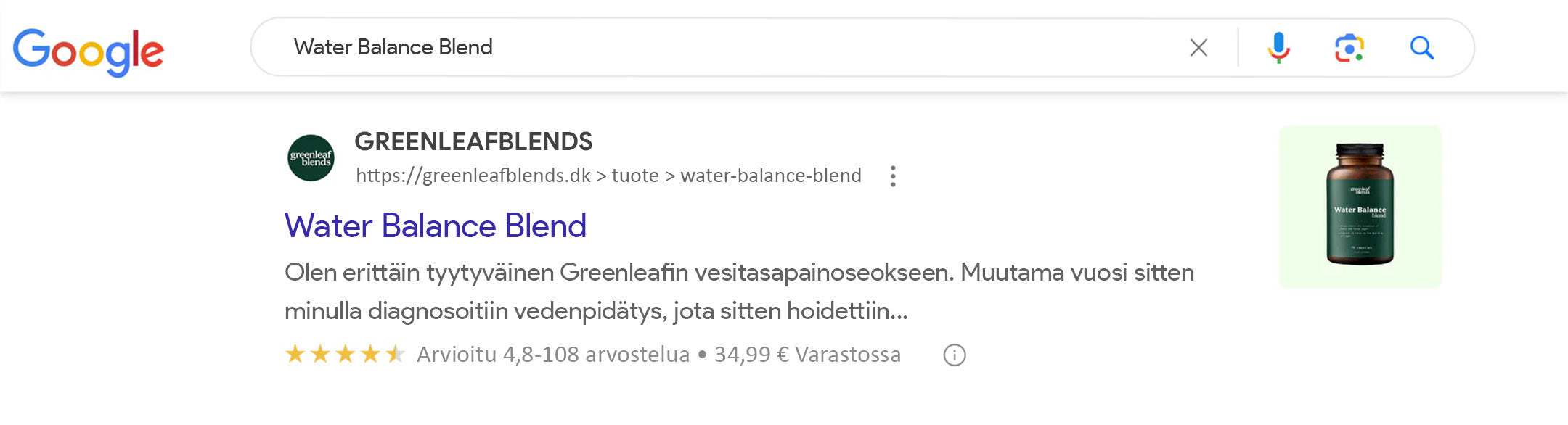Open the Water Balance Blend result title

click(435, 226)
